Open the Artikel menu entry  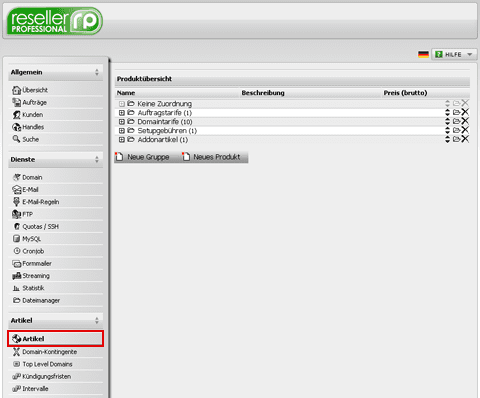(x=55, y=339)
